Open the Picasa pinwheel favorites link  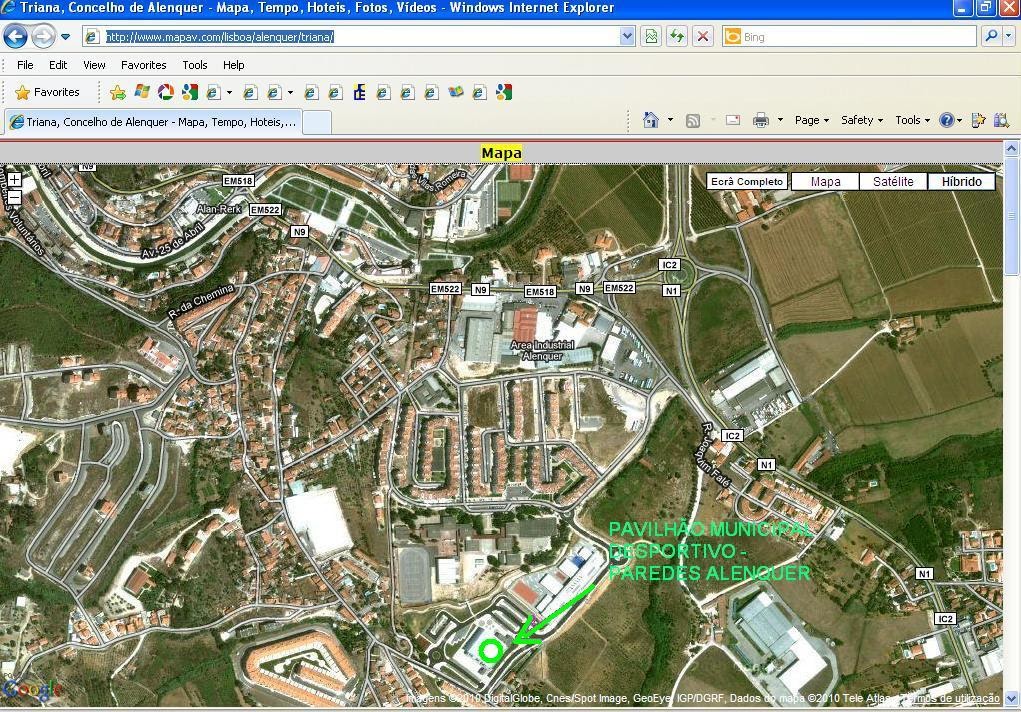pyautogui.click(x=166, y=93)
